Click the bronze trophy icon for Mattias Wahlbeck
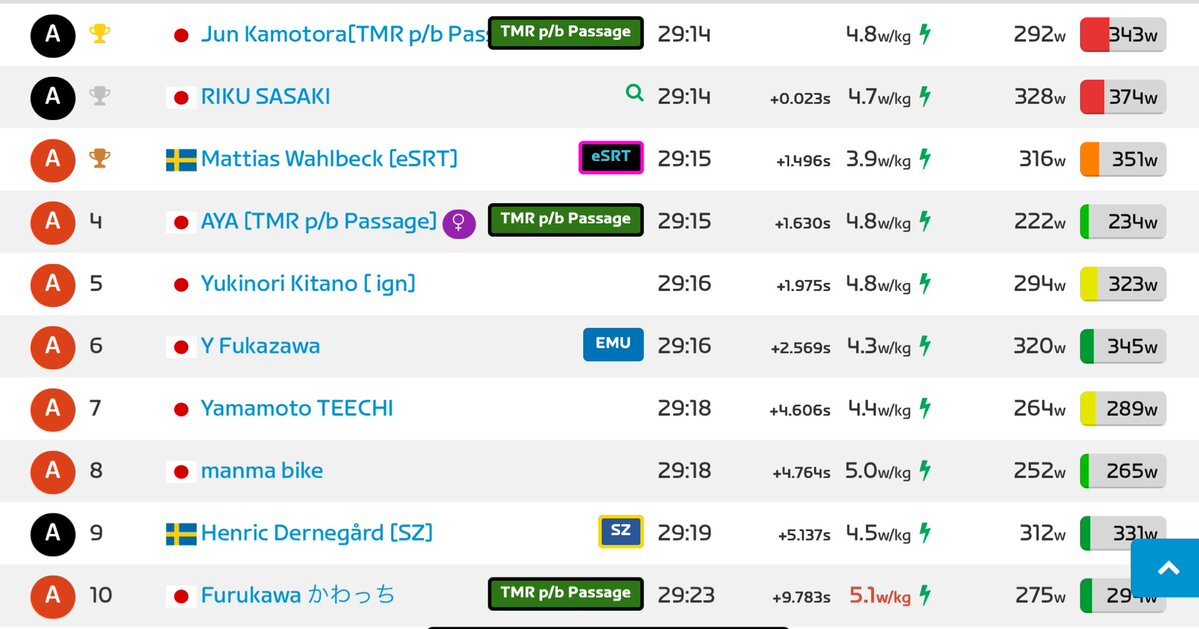The image size is (1199, 629). 99,158
